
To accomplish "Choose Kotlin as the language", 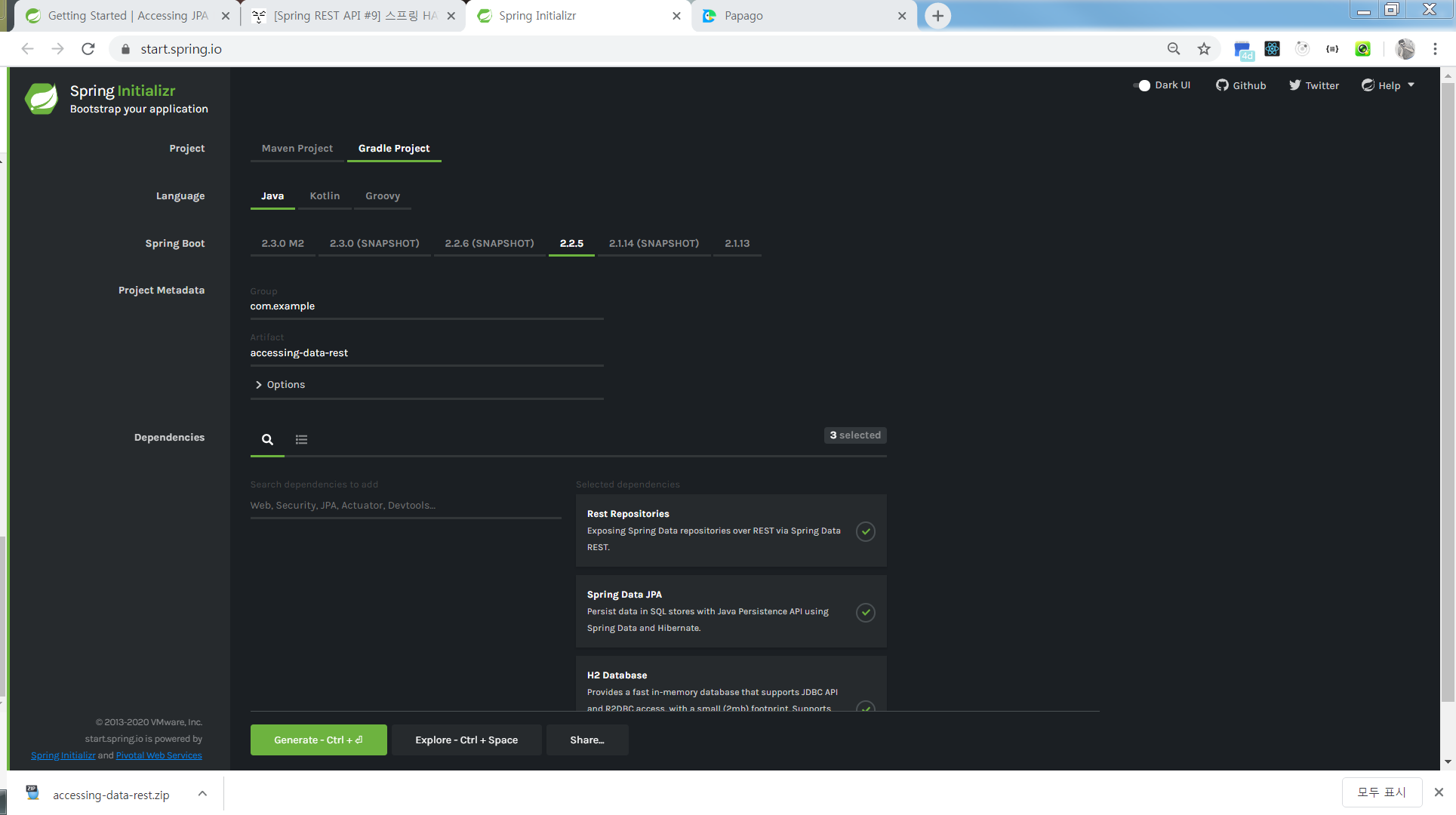I will pyautogui.click(x=325, y=196).
